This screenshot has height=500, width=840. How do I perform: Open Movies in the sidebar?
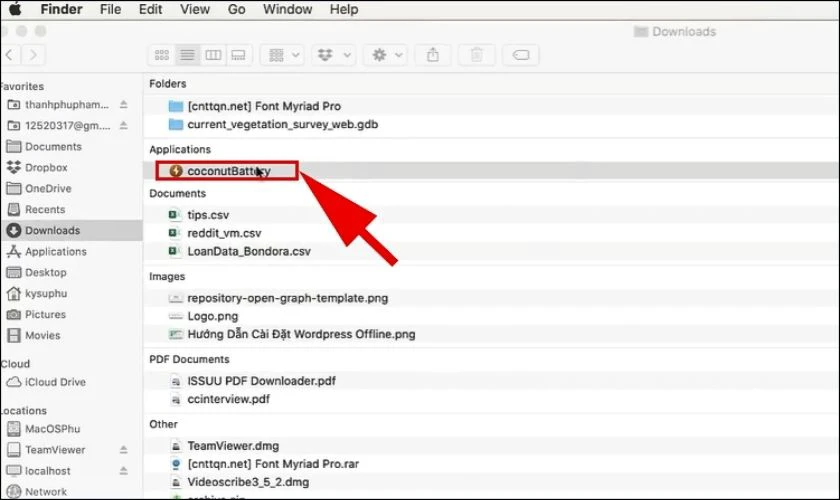pyautogui.click(x=34, y=335)
